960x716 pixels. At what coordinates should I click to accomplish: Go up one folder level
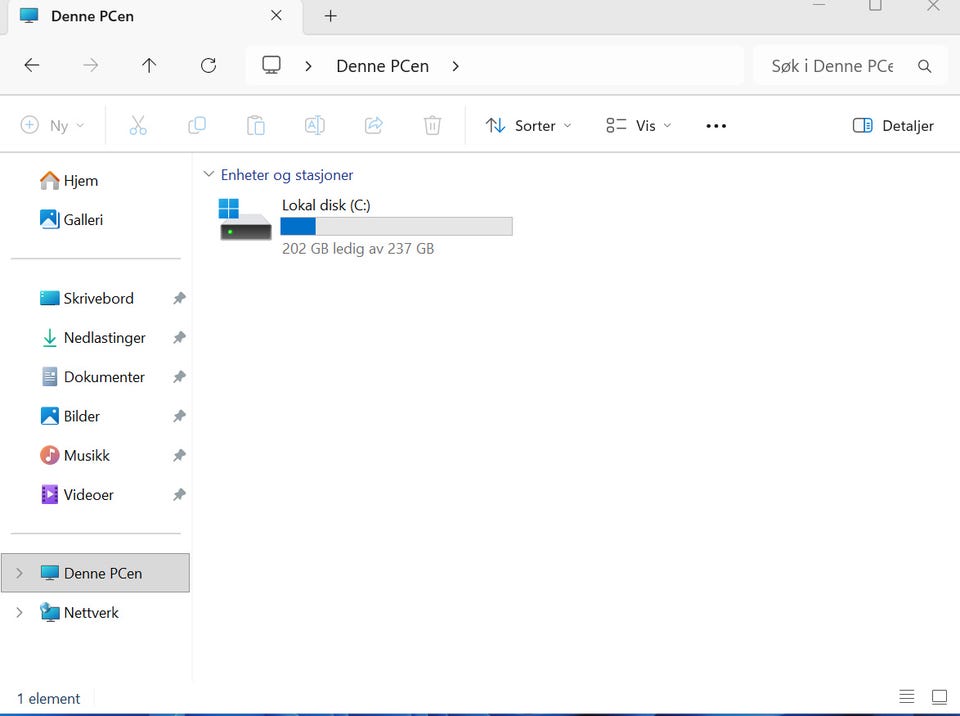click(x=149, y=66)
